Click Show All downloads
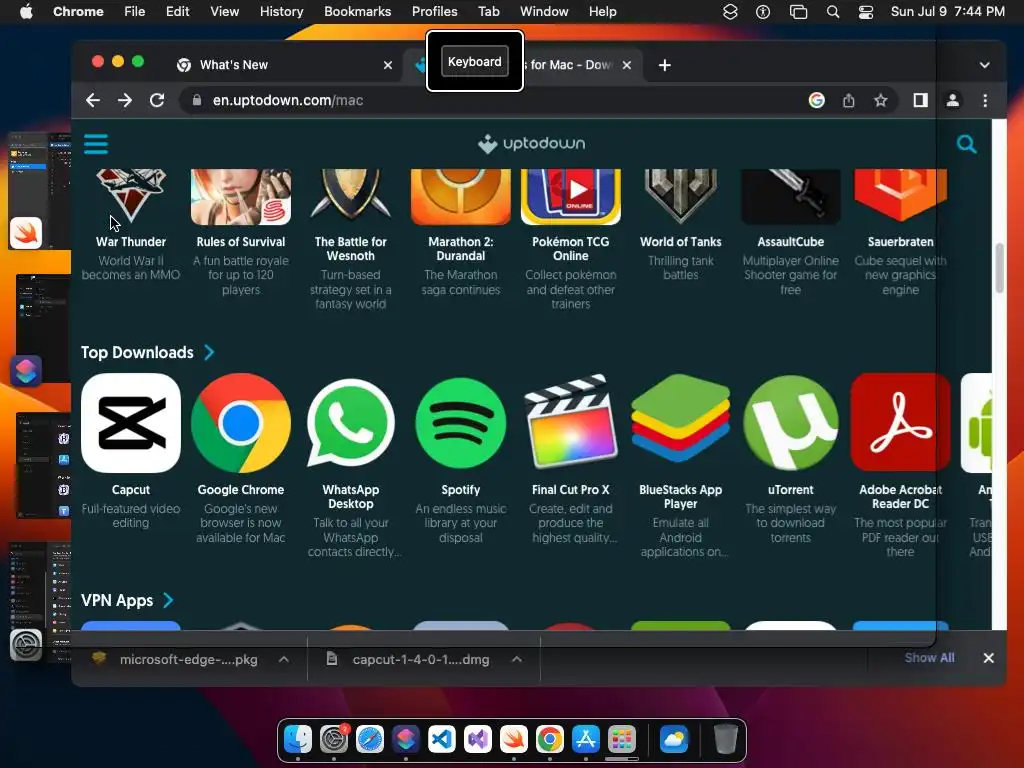Image resolution: width=1024 pixels, height=768 pixels. [x=929, y=658]
